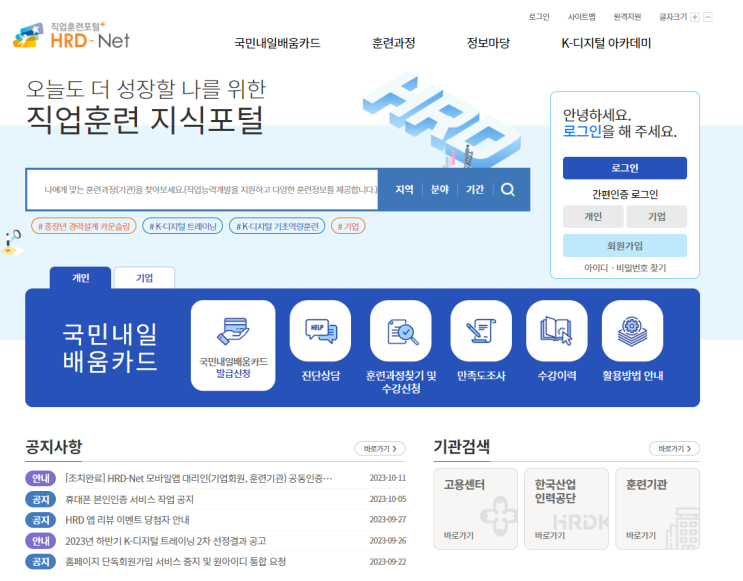The image size is (743, 581).
Task: Open the K-디지털 아카데미 menu
Action: click(x=606, y=43)
